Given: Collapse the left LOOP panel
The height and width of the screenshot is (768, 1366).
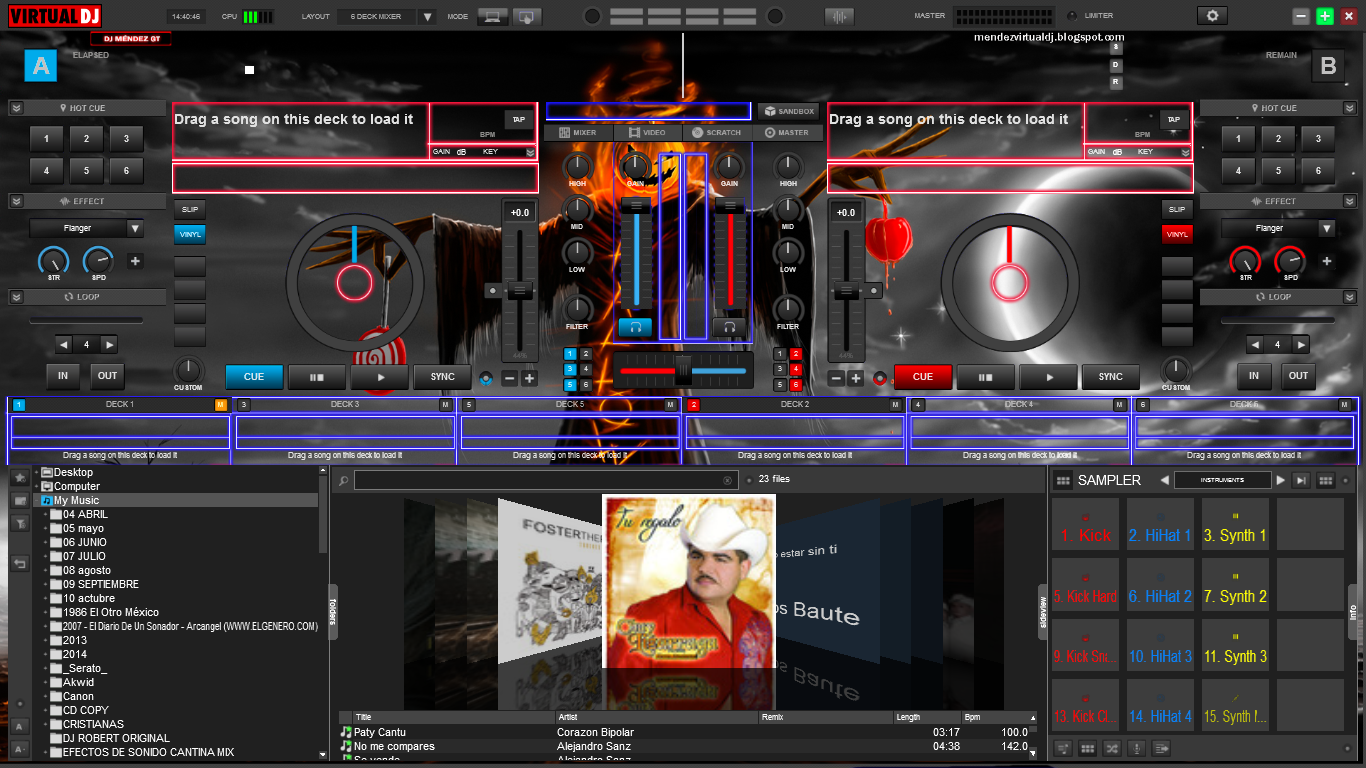Looking at the screenshot, I should pos(17,297).
